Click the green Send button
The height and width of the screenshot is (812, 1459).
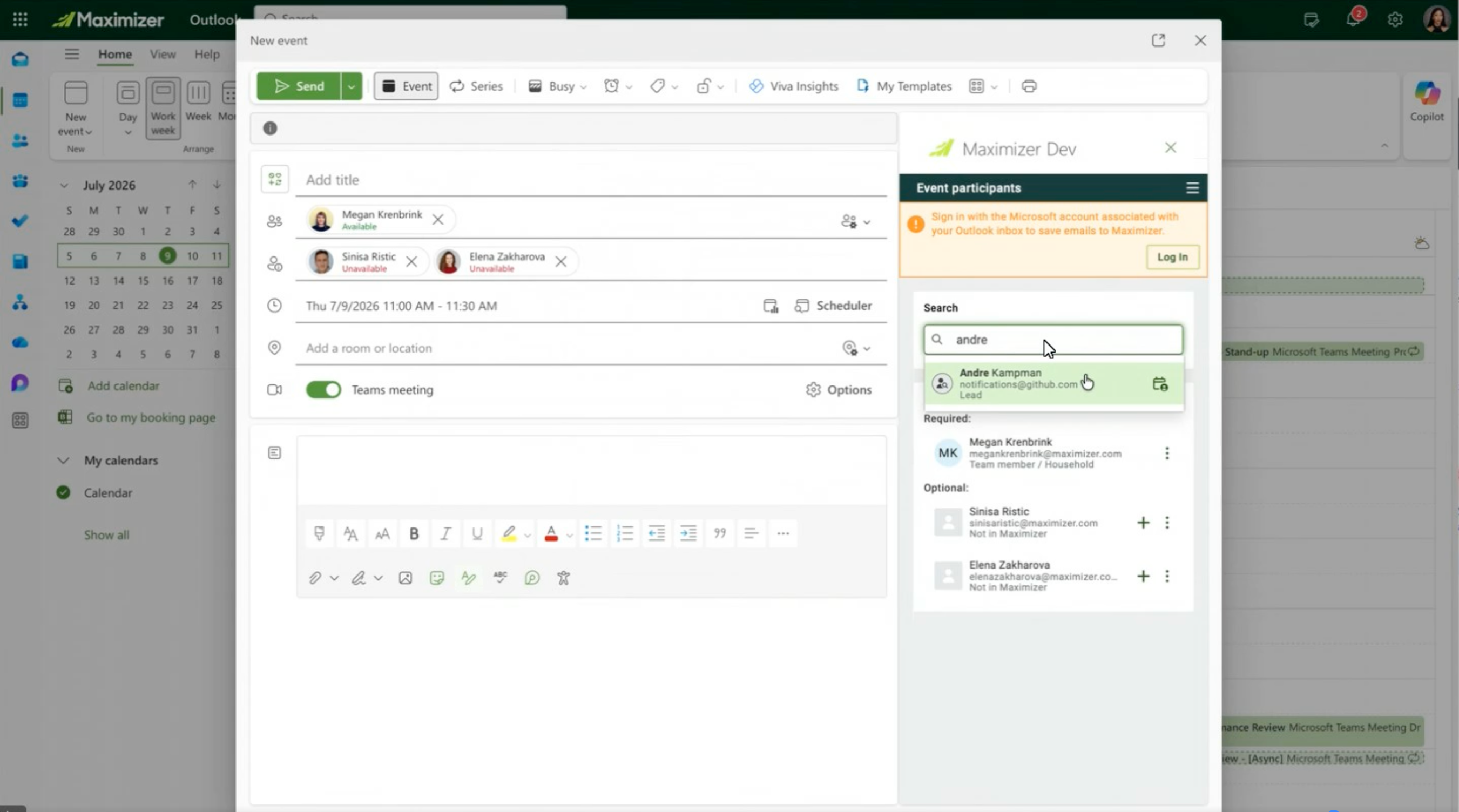(299, 86)
